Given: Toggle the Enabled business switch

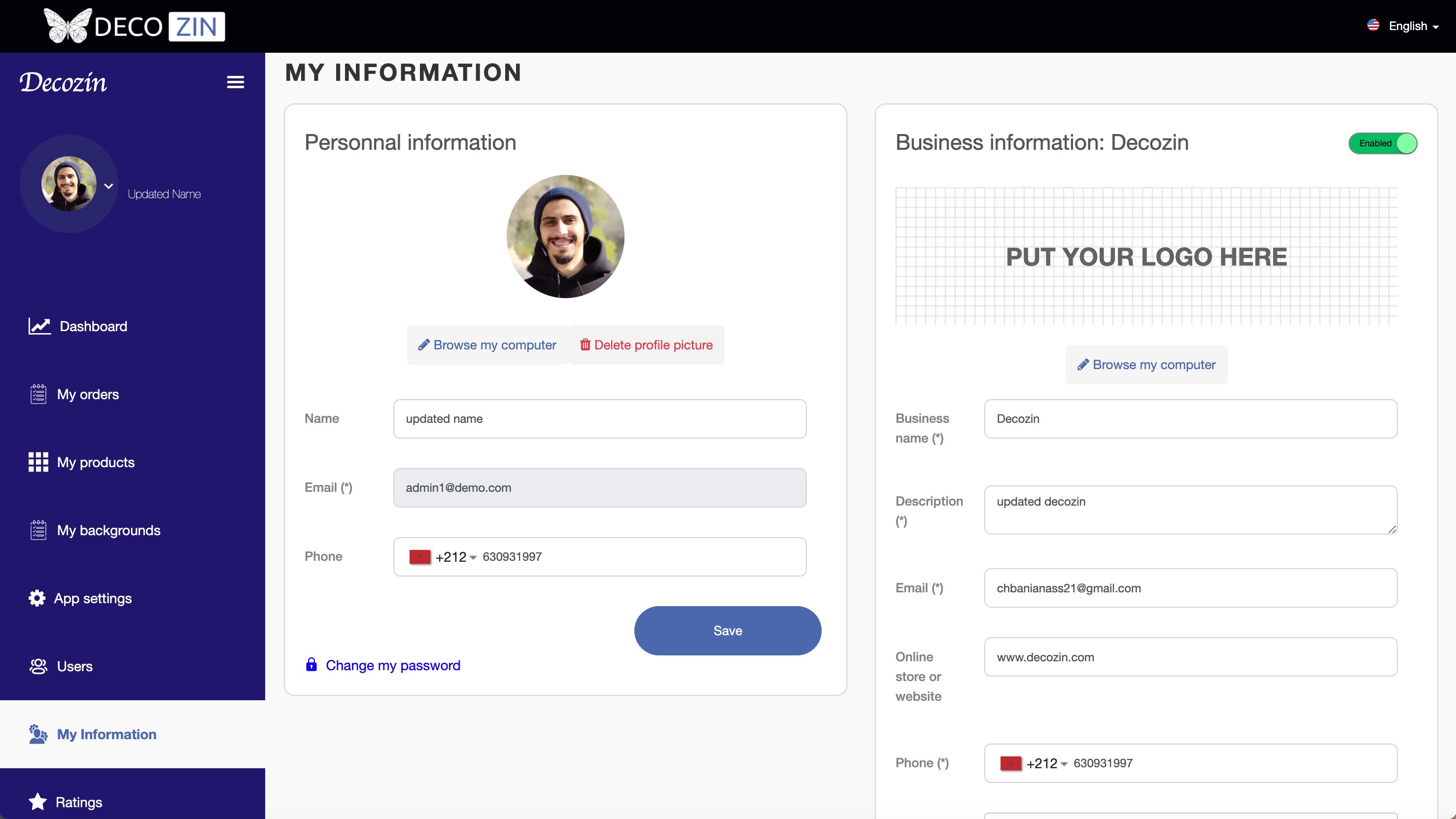Looking at the screenshot, I should [1383, 143].
